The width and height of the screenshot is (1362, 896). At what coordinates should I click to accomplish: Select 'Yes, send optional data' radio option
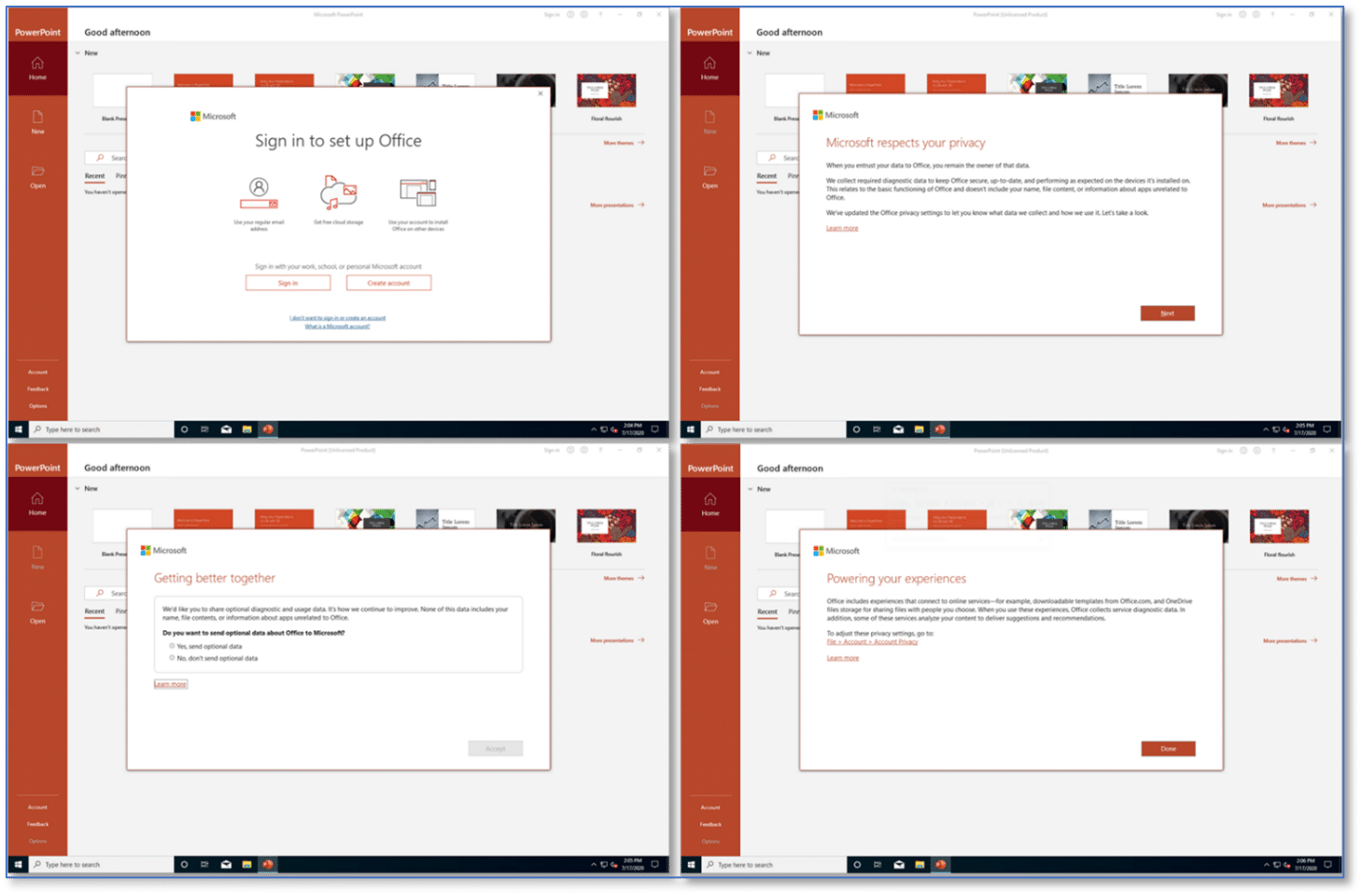click(172, 646)
